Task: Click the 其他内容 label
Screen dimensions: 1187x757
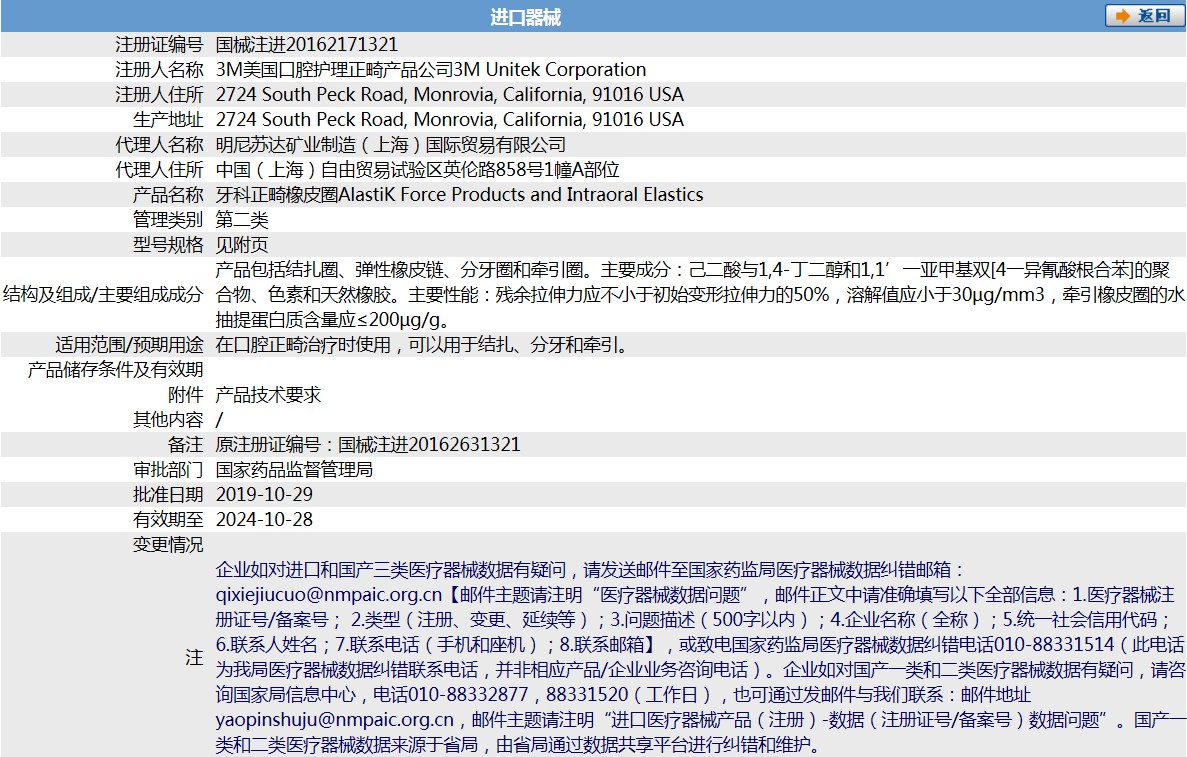Action: [x=168, y=419]
